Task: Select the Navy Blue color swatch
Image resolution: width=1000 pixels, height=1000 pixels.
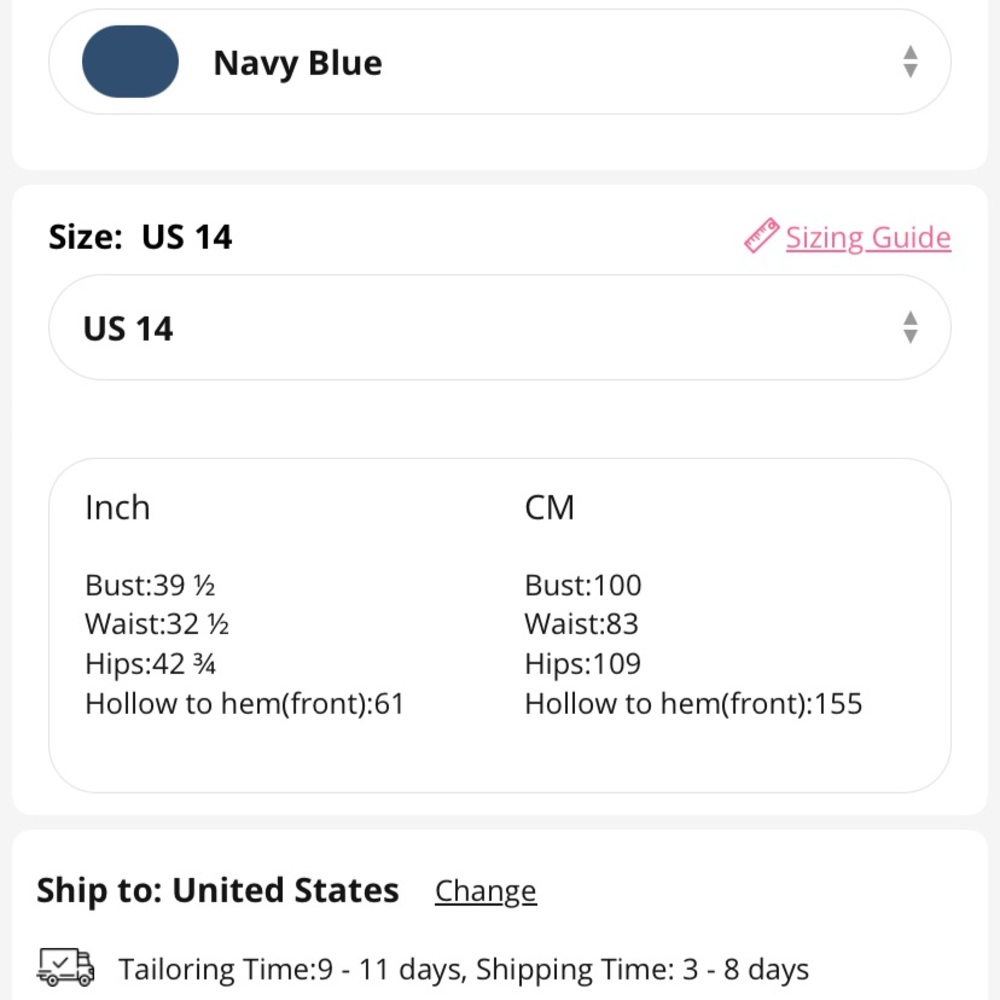Action: [130, 61]
